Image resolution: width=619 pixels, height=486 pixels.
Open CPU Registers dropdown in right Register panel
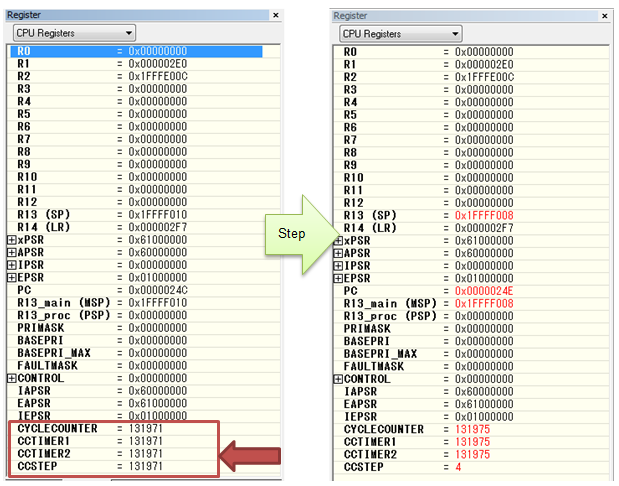(400, 34)
